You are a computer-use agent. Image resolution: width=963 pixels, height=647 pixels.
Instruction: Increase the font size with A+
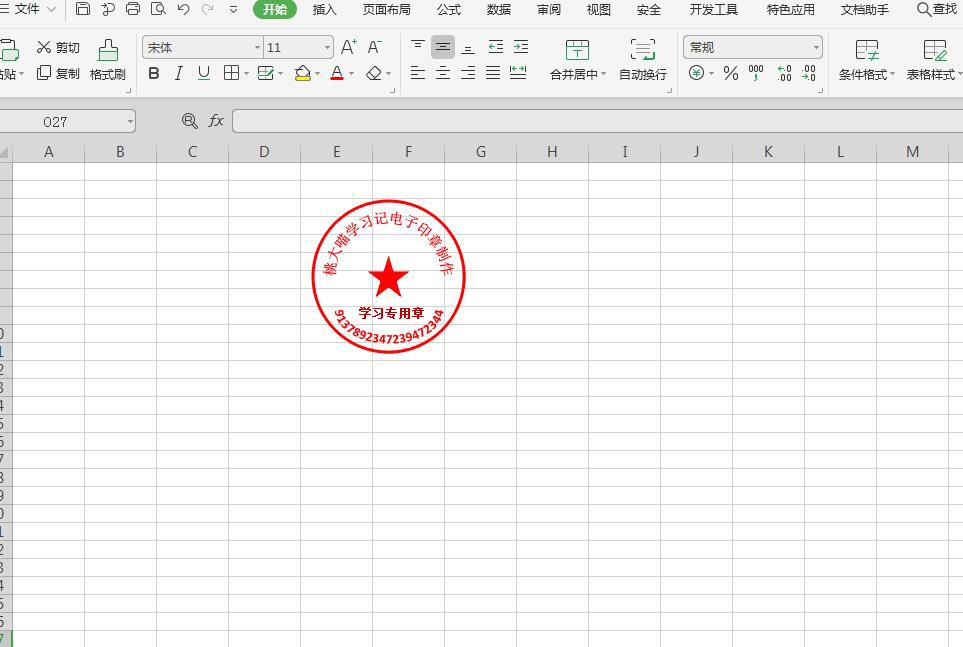coord(347,46)
